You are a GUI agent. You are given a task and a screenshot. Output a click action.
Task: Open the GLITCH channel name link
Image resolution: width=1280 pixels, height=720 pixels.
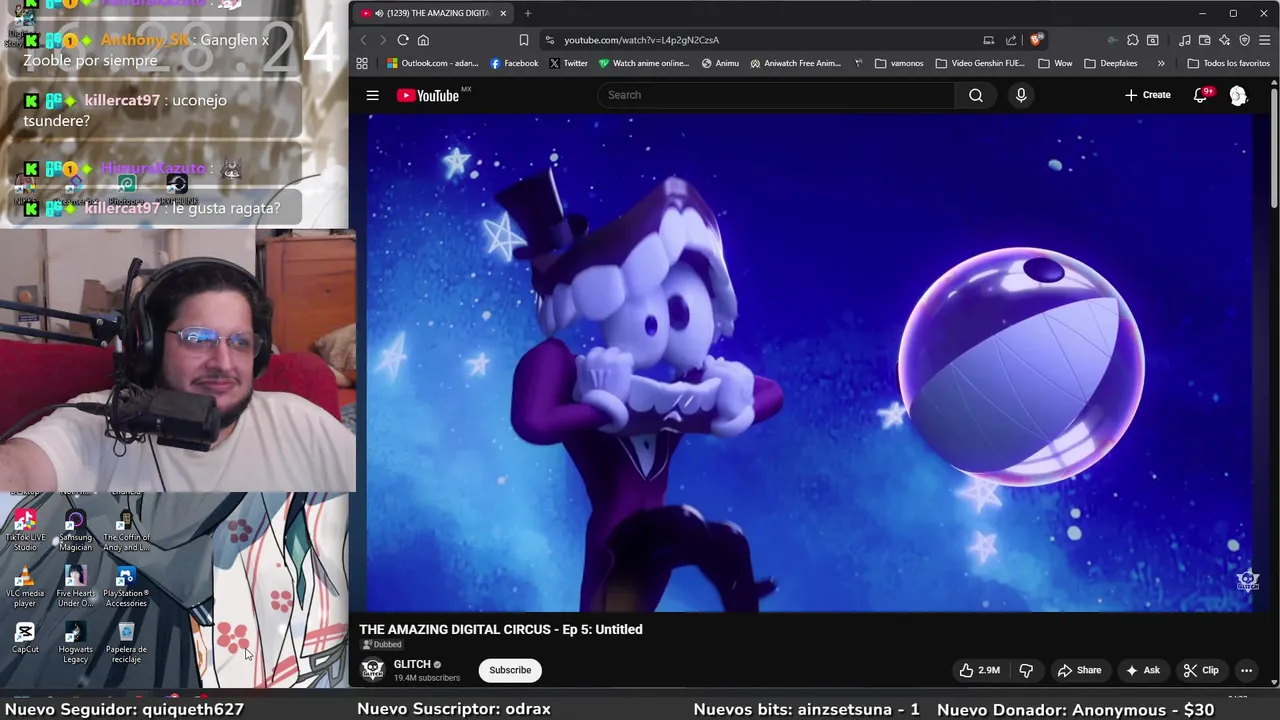pyautogui.click(x=412, y=664)
